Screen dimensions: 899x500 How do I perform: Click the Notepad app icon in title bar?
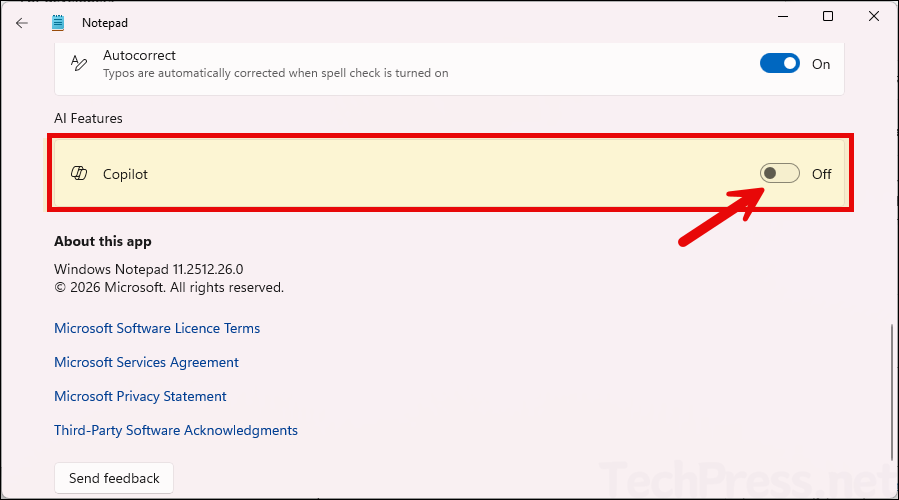click(x=58, y=22)
